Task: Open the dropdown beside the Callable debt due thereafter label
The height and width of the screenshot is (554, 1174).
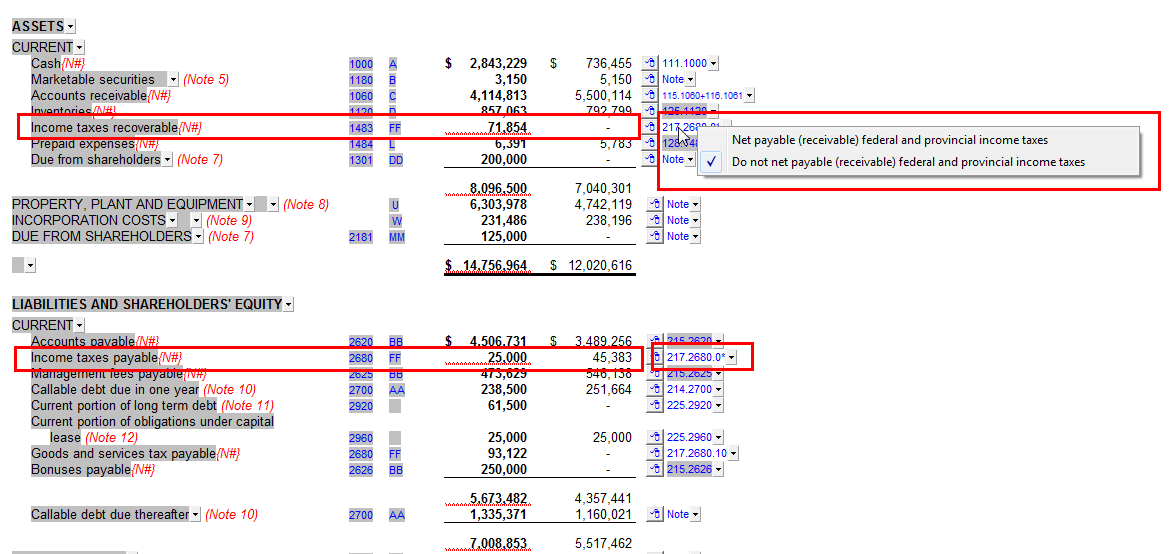Action: point(196,514)
